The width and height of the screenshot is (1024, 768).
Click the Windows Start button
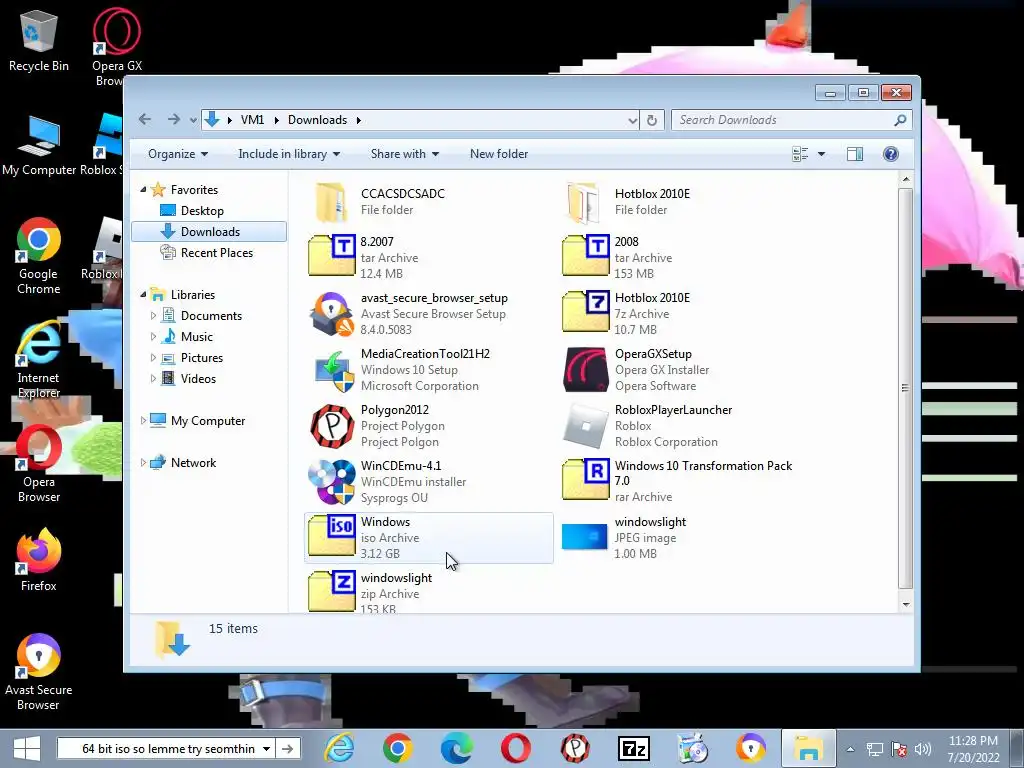26,748
